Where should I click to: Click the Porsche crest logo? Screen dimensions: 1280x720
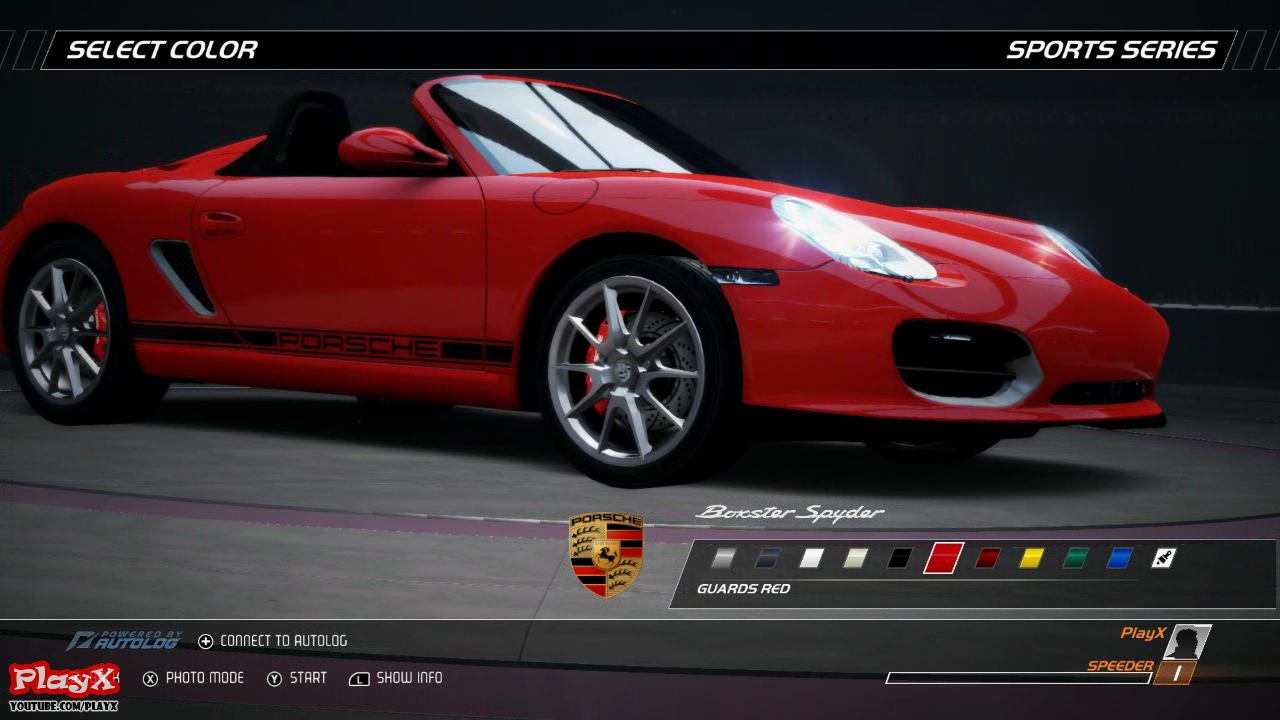[606, 554]
